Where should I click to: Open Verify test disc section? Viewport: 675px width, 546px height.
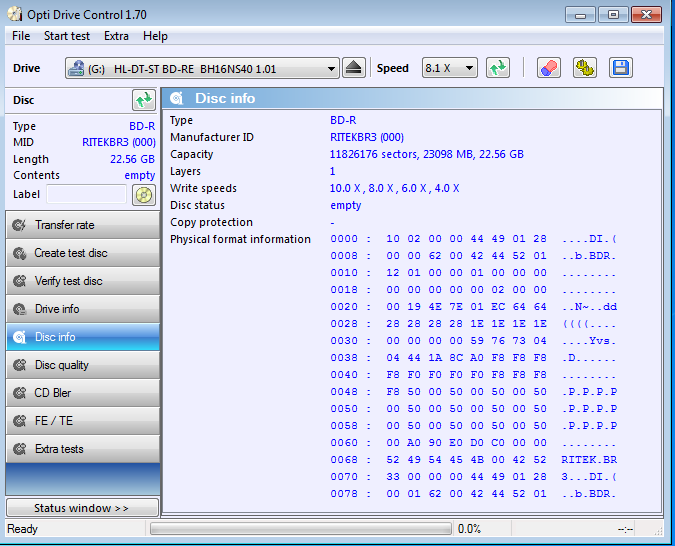[83, 281]
